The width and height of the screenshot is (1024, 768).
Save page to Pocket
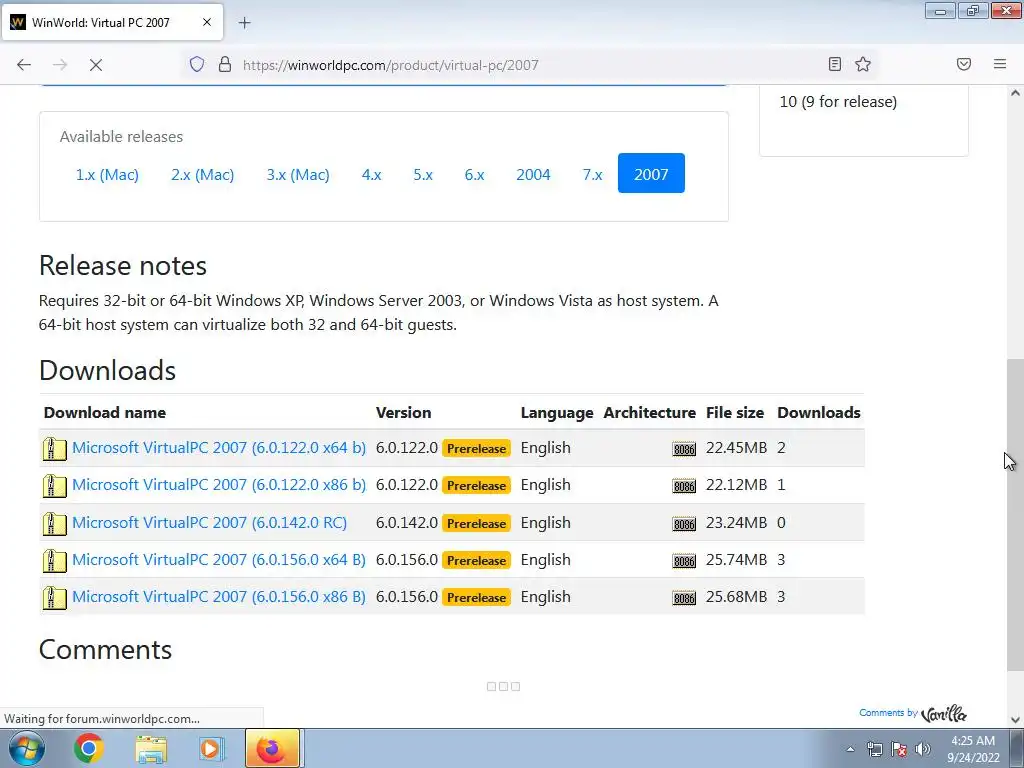click(964, 64)
